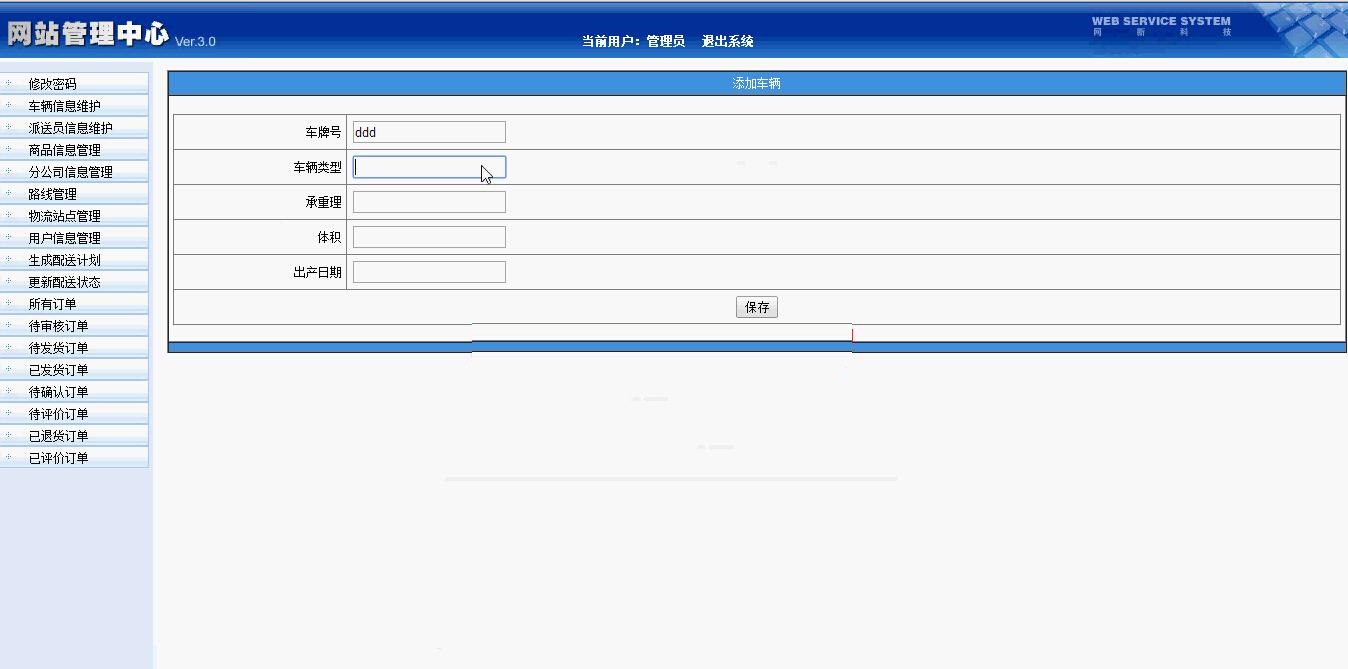1348x669 pixels.
Task: Click 生成配送计划 menu item
Action: (64, 260)
